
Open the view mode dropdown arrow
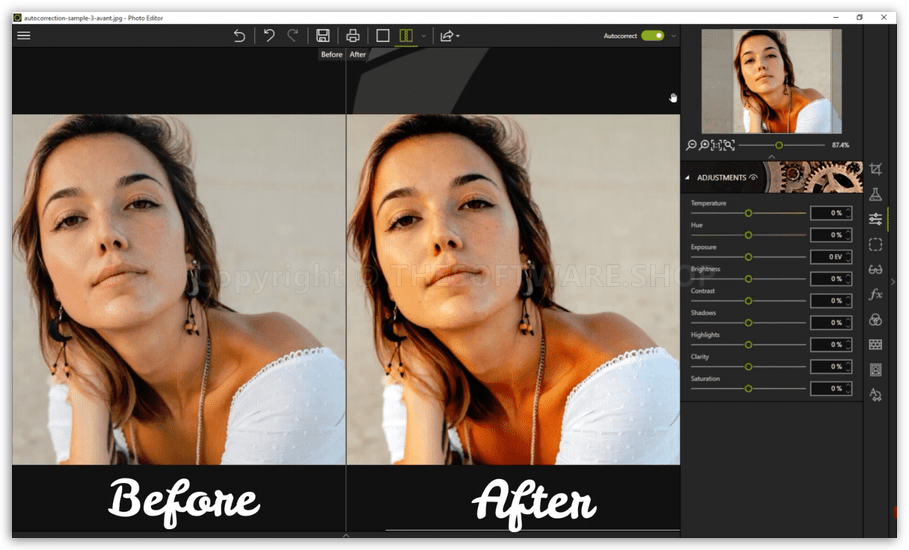point(424,36)
